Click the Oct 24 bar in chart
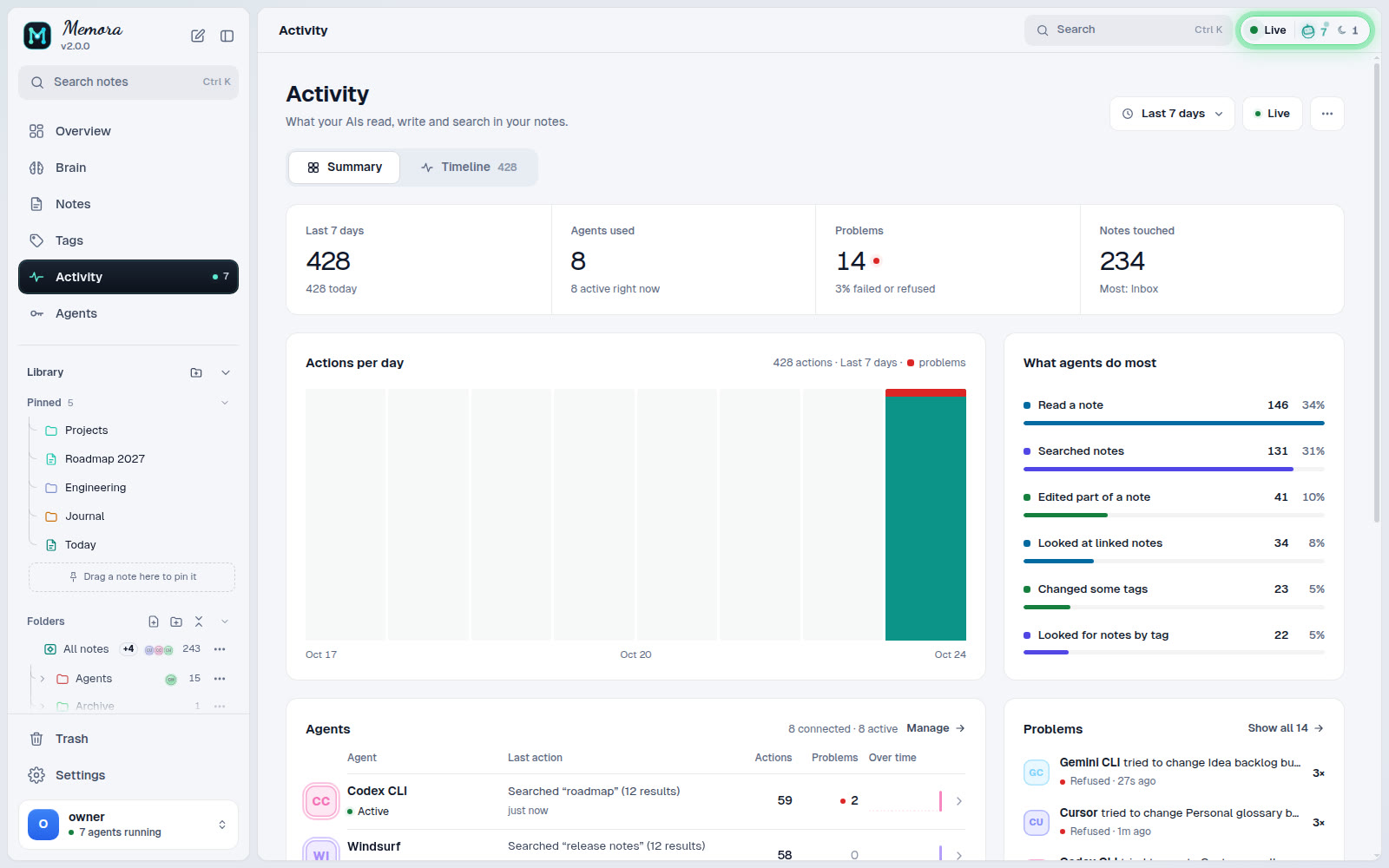Screen dimensions: 1389x868 coord(925,515)
